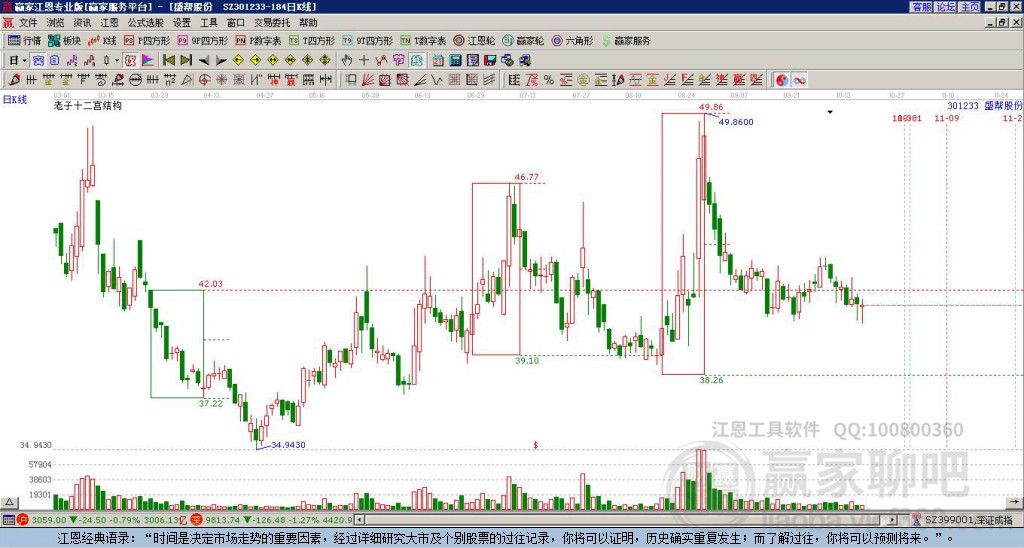Jump to last bar with green skip-forward icon
Screen dimensions: 1024x548
185,61
